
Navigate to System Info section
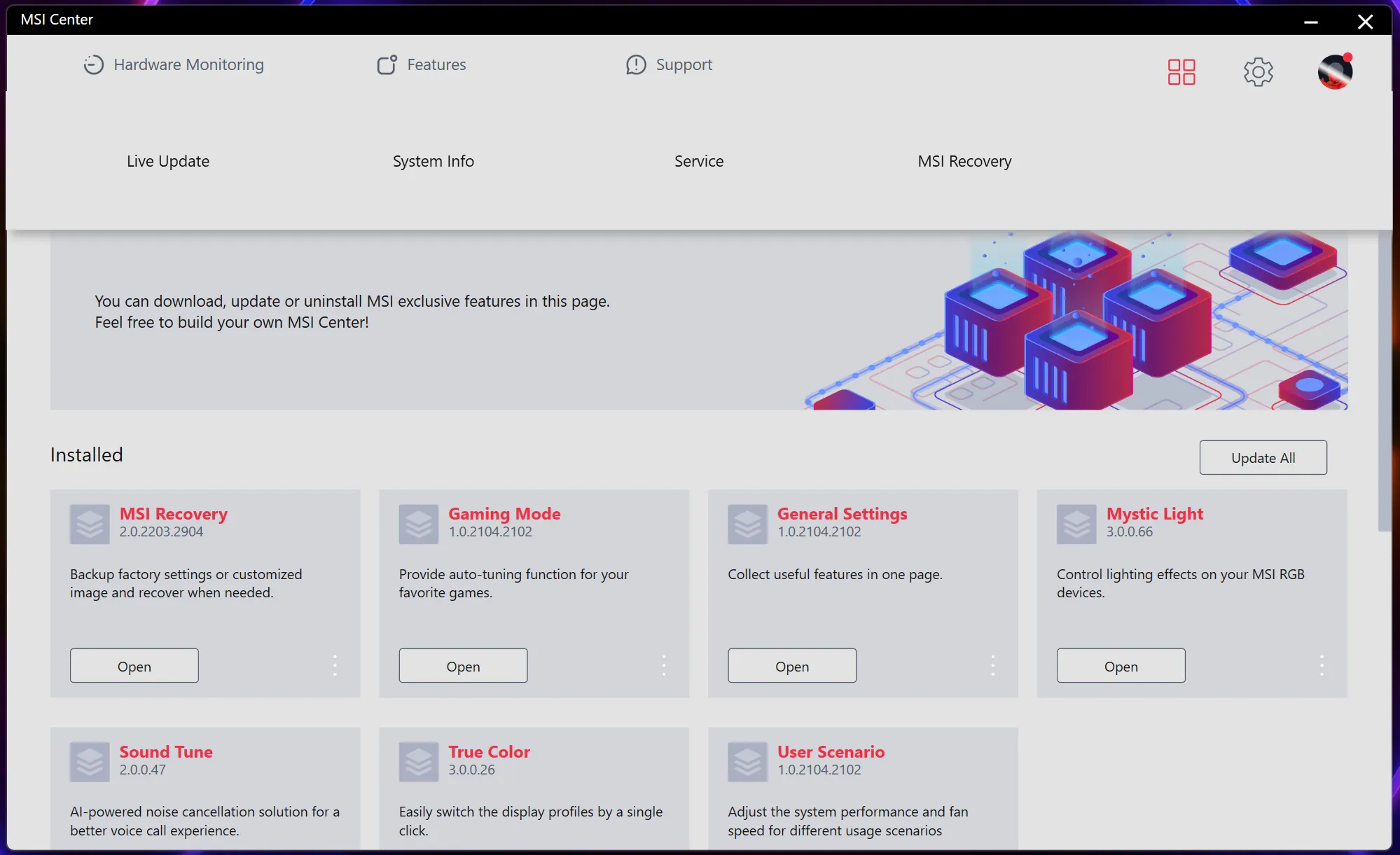pos(433,160)
